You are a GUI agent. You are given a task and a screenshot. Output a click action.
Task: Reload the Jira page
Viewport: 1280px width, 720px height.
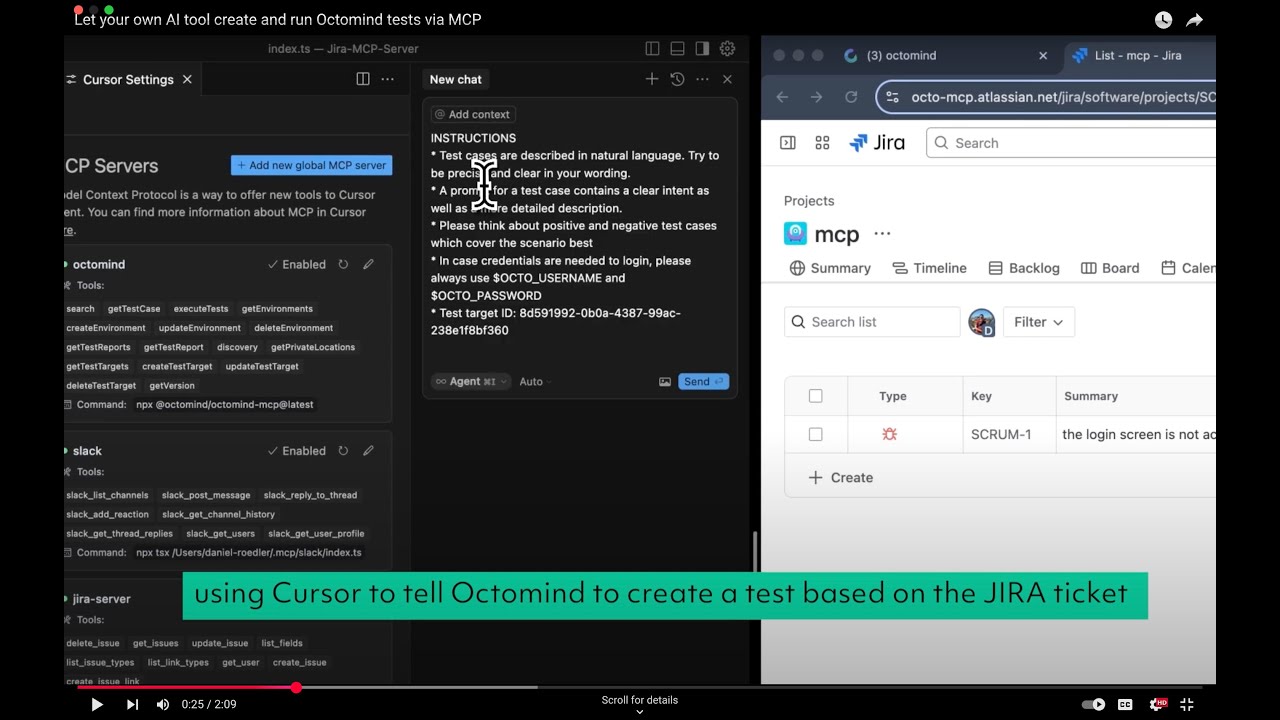[851, 97]
